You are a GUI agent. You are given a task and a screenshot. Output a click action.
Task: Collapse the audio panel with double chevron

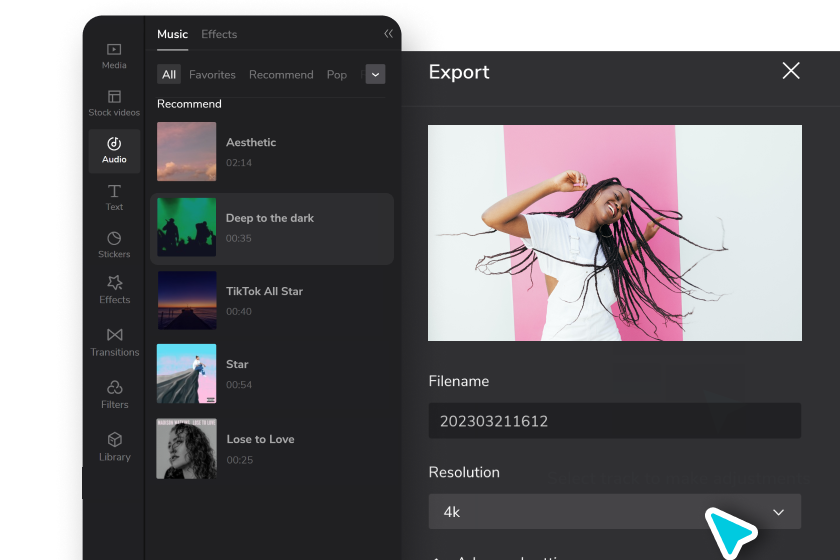[x=389, y=34]
